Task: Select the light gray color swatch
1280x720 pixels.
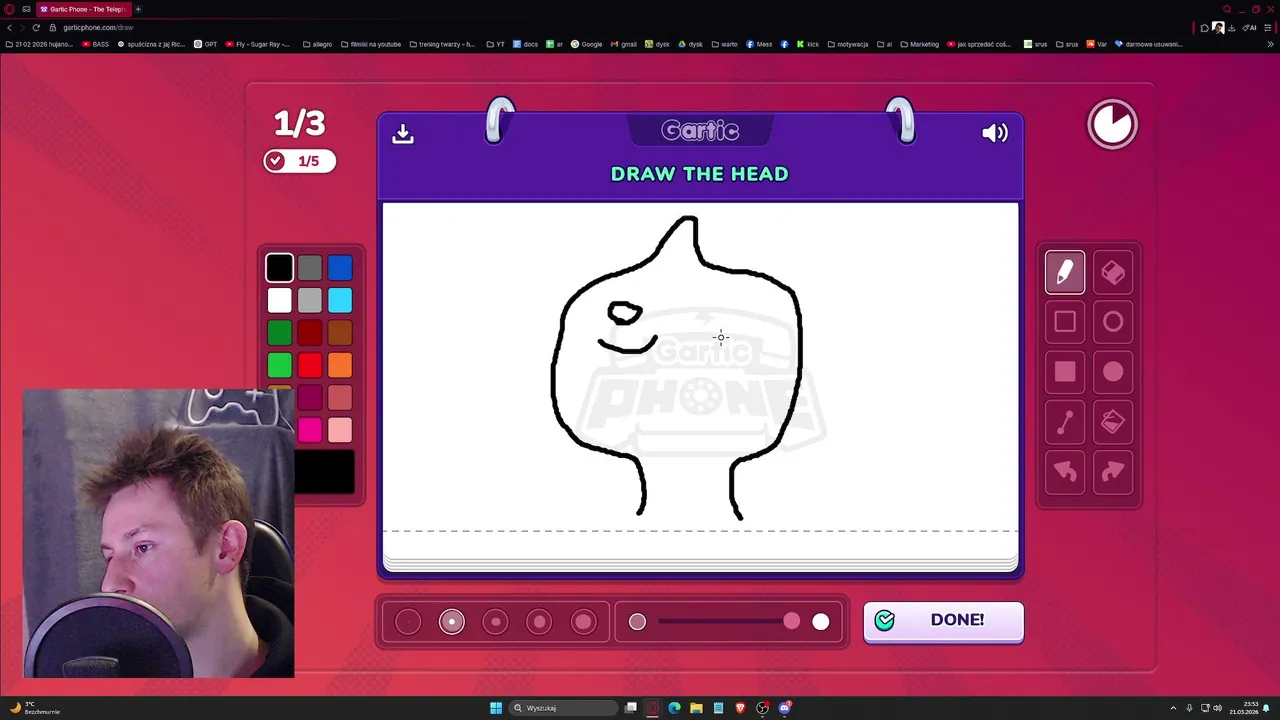Action: [310, 300]
